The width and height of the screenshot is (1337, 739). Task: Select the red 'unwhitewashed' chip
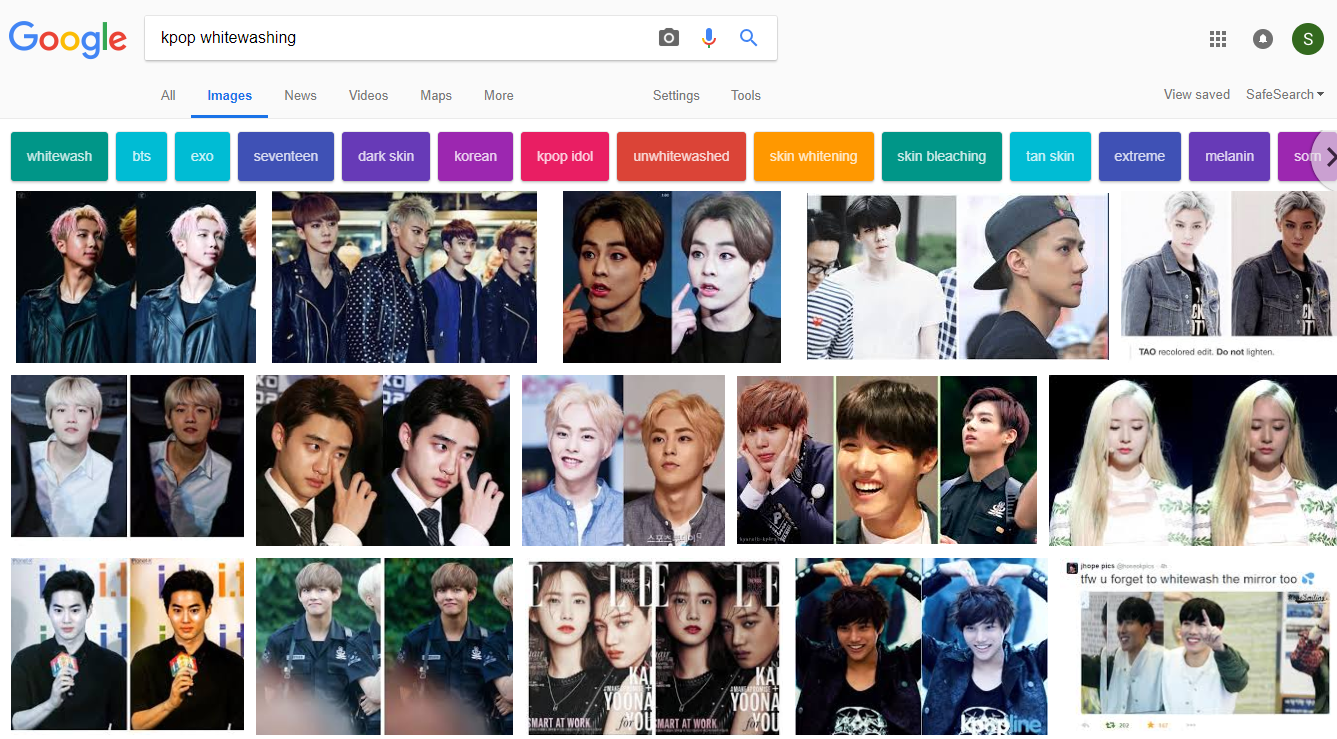point(681,156)
